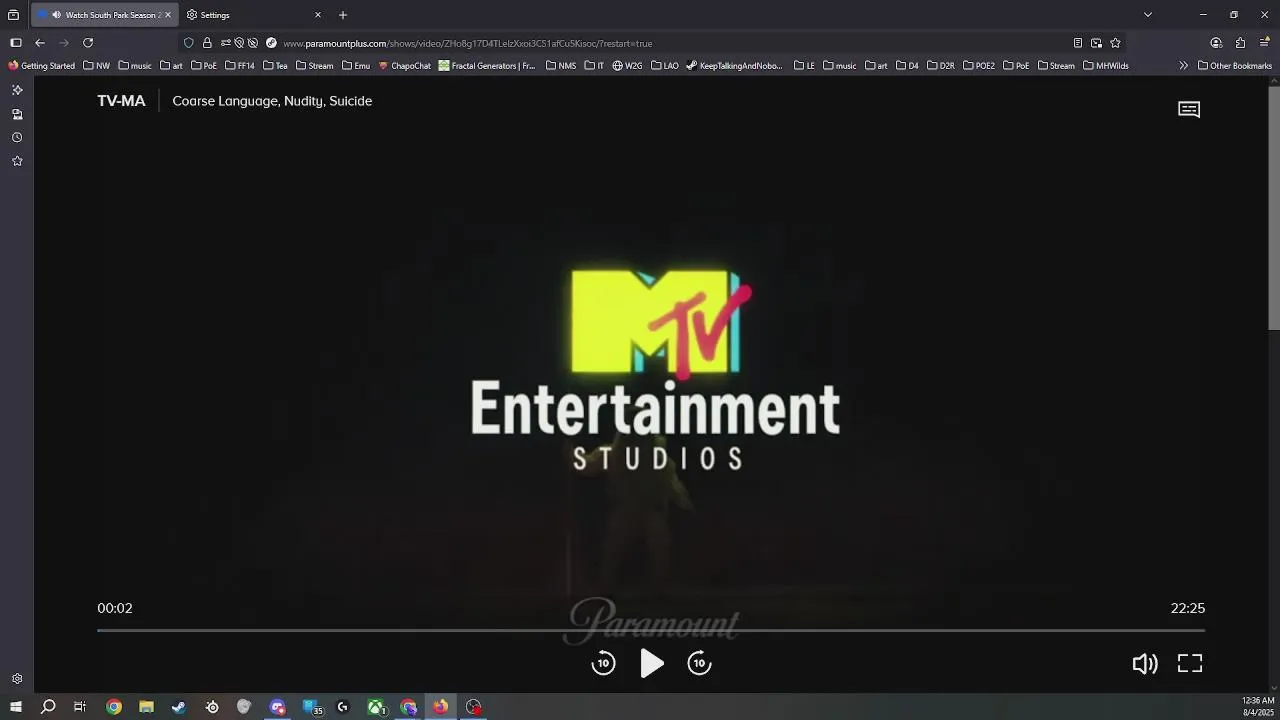Open the ChapoChat bookmark
The height and width of the screenshot is (720, 1280).
click(405, 66)
